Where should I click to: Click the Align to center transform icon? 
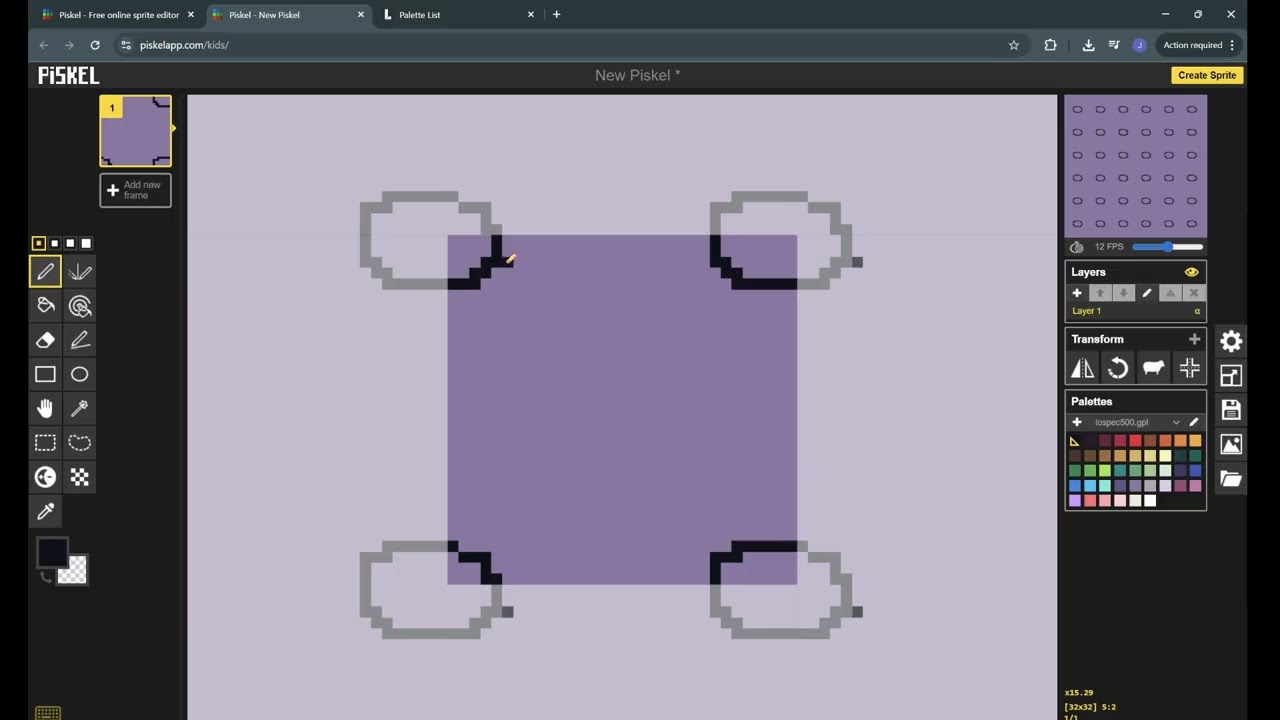click(1189, 368)
